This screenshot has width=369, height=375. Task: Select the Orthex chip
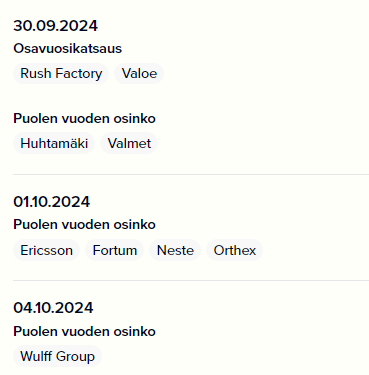[x=235, y=250]
